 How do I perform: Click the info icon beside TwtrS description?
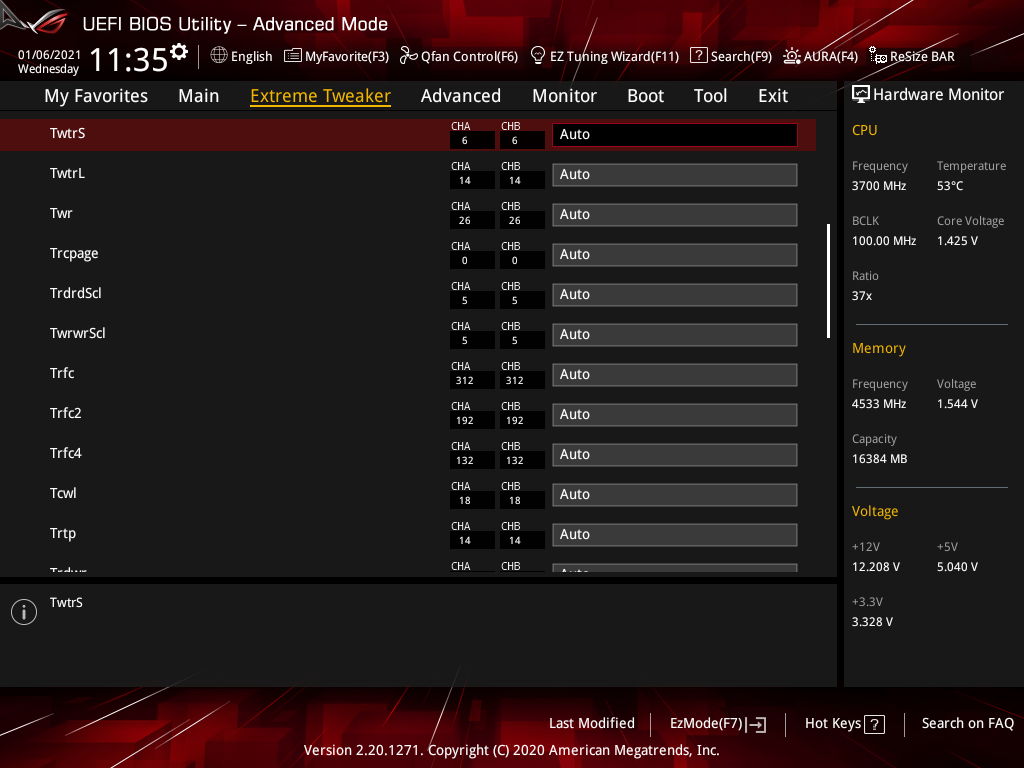(24, 612)
